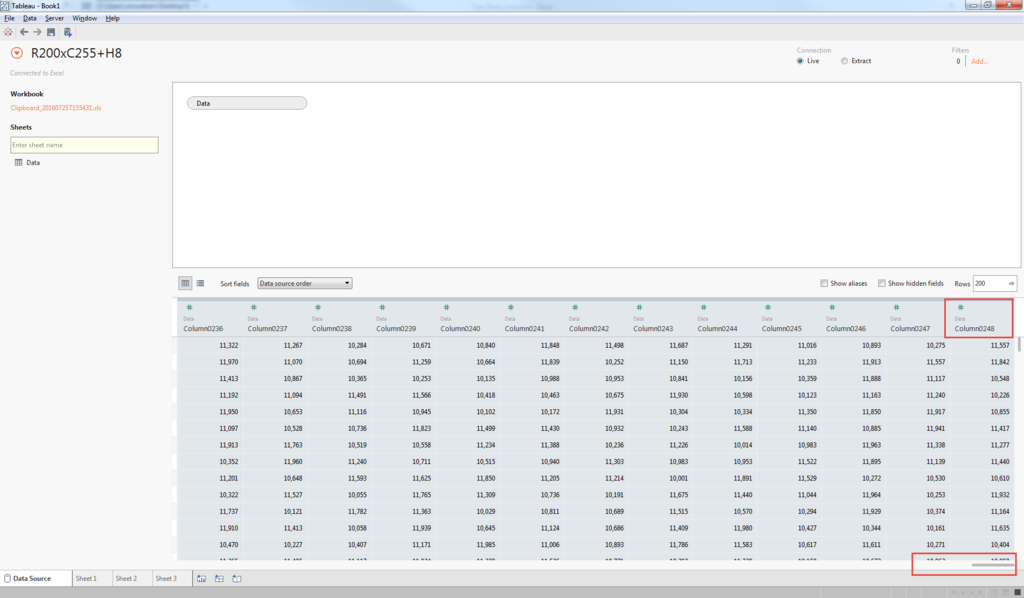This screenshot has height=598, width=1024.
Task: Click the Column0244 header name
Action: tap(717, 328)
